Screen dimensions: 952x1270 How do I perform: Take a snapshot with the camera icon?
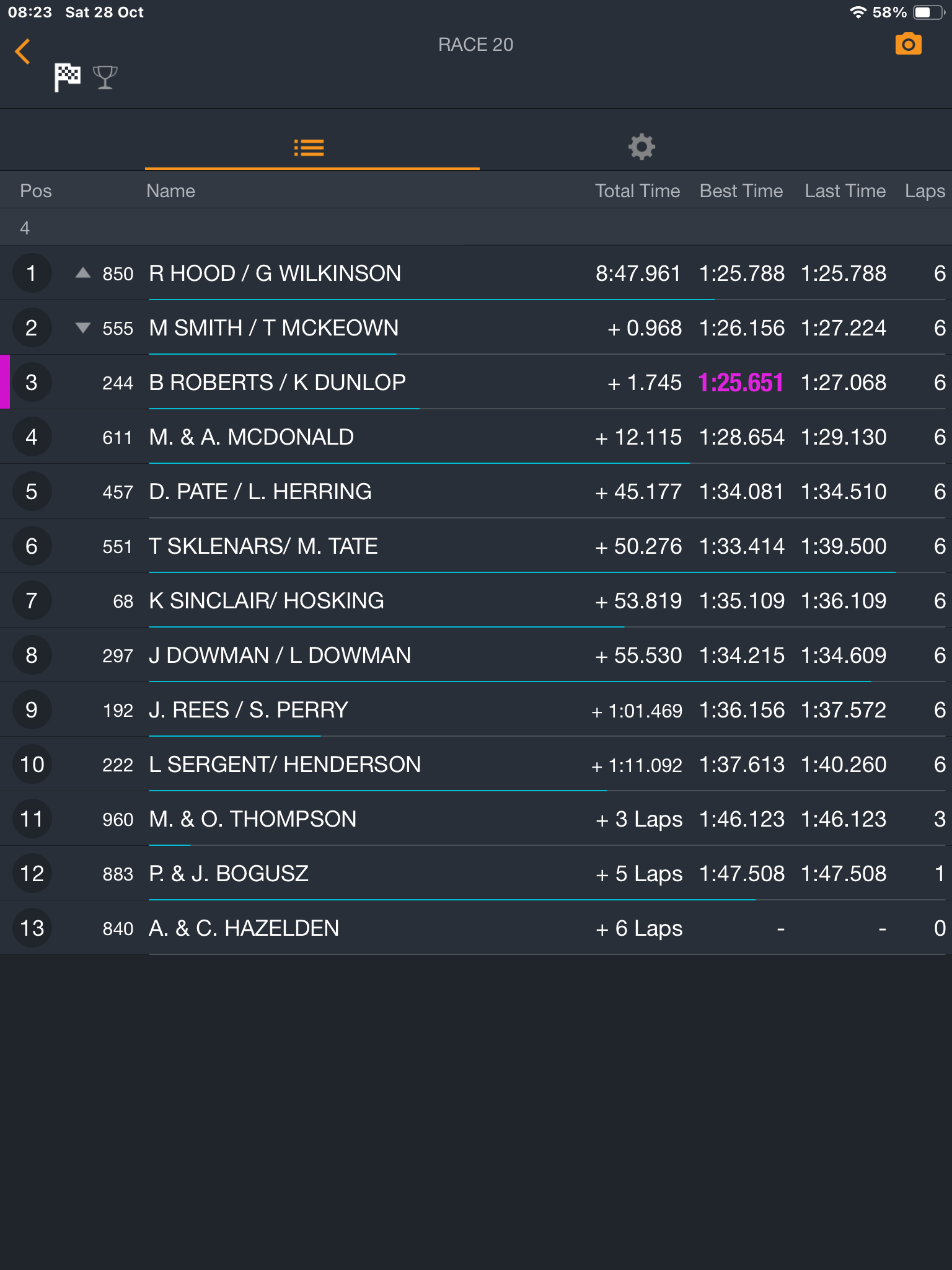click(x=908, y=45)
